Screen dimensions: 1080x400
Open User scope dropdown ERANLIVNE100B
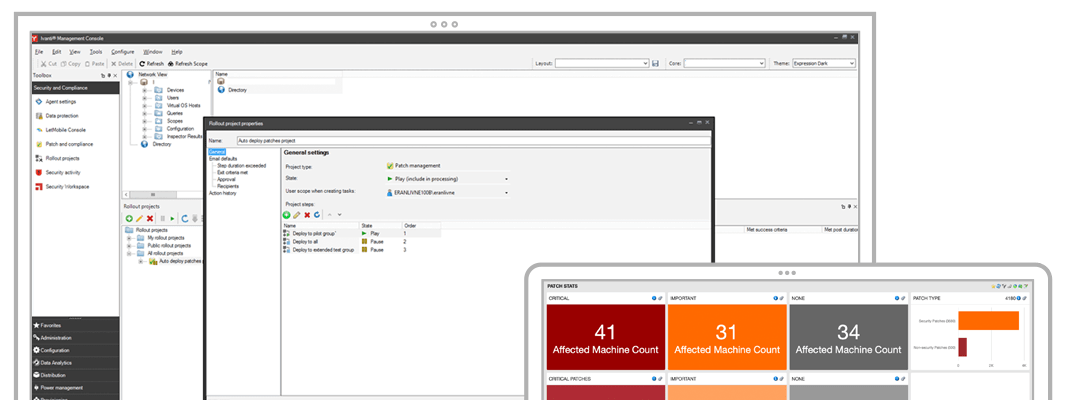[448, 193]
